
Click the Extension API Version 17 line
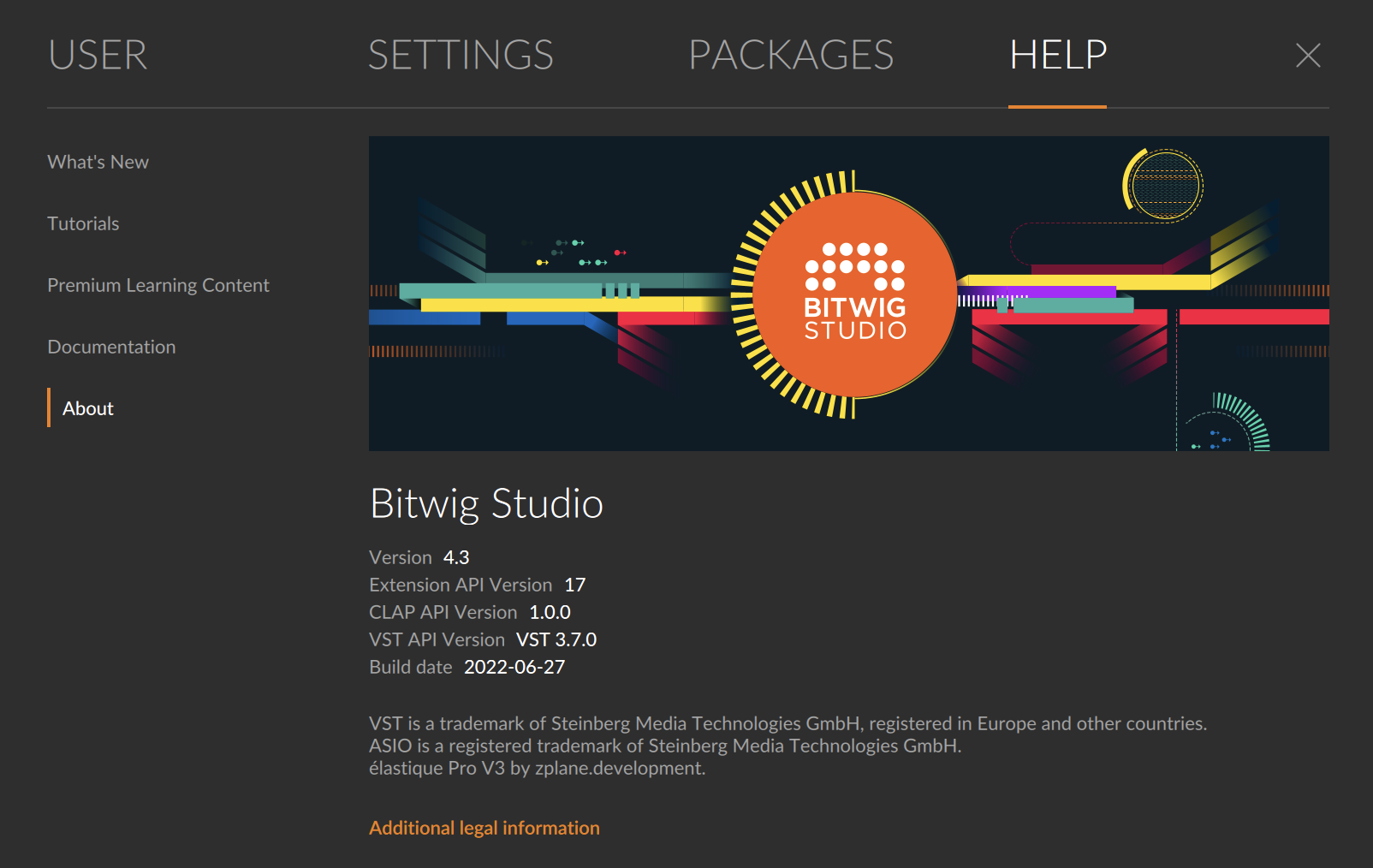tap(478, 585)
